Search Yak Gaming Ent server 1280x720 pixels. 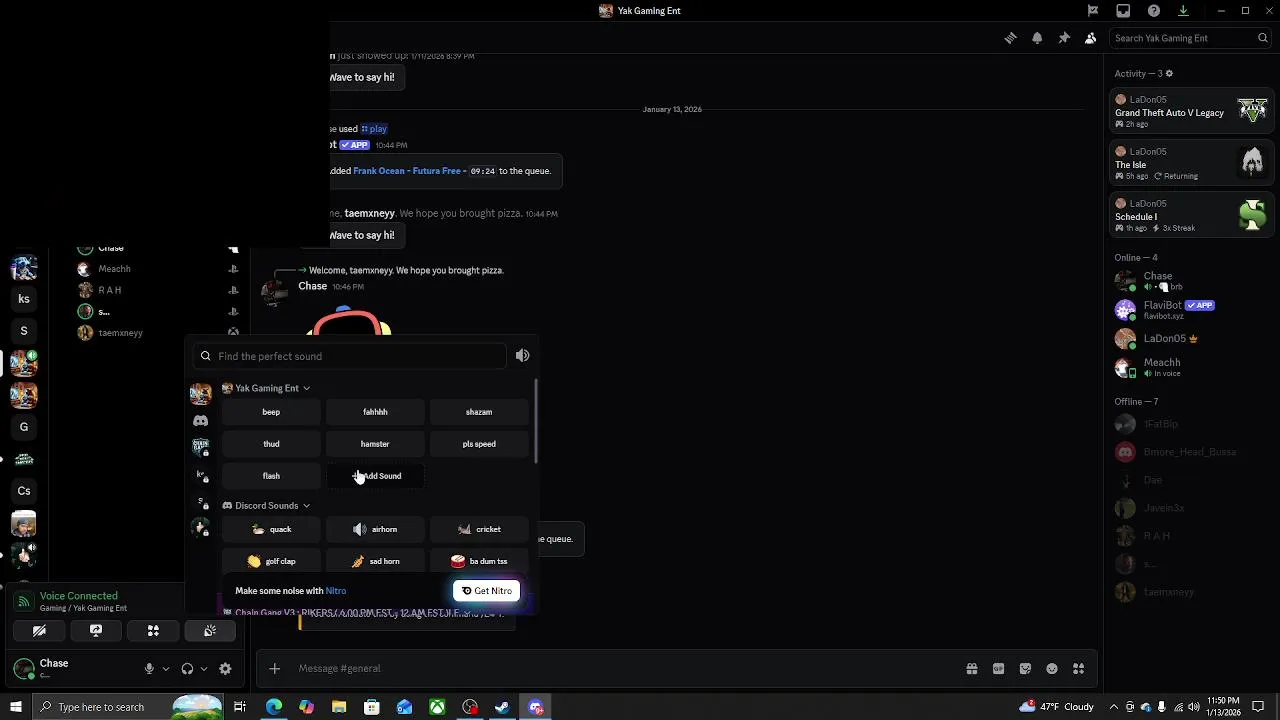coord(1190,38)
